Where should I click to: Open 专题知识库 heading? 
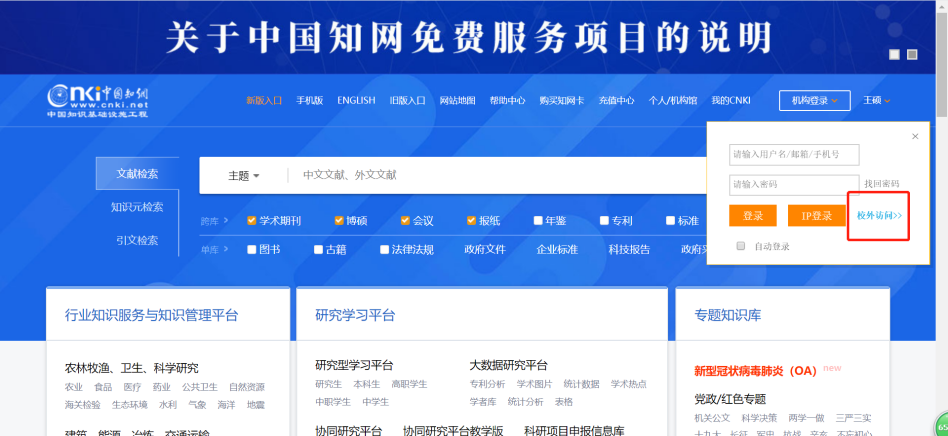tap(728, 315)
